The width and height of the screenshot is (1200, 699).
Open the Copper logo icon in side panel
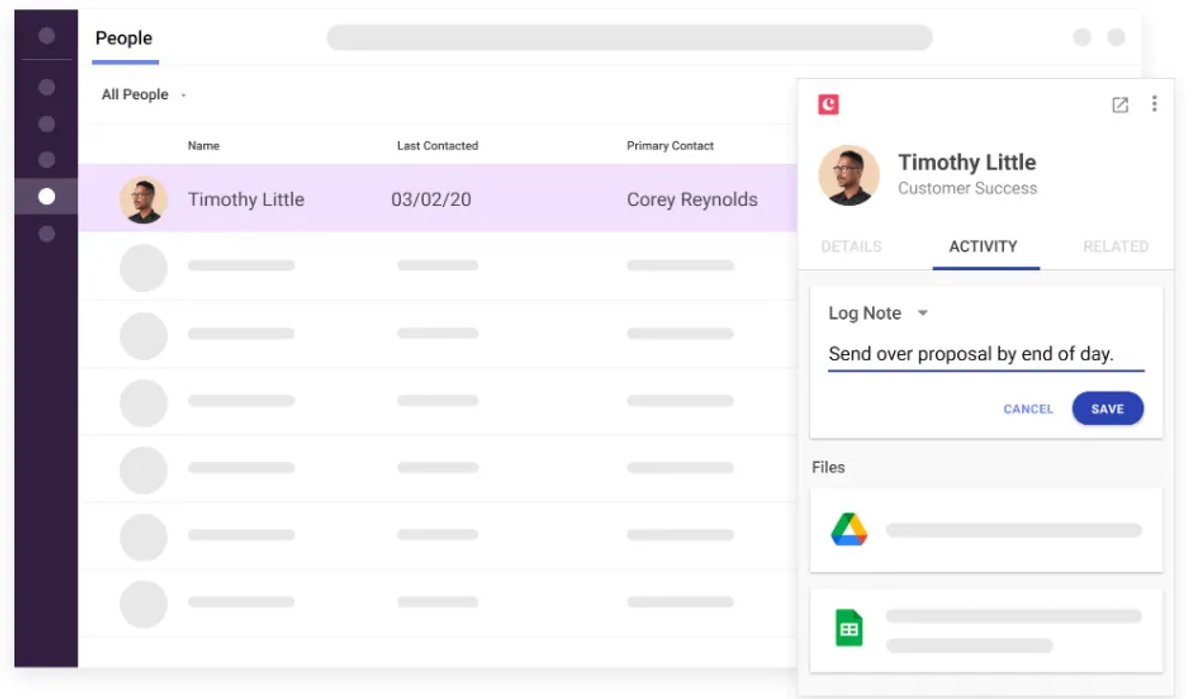(828, 104)
